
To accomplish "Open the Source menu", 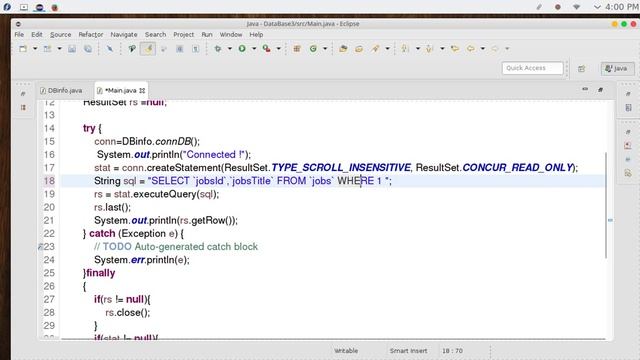I will pos(60,35).
